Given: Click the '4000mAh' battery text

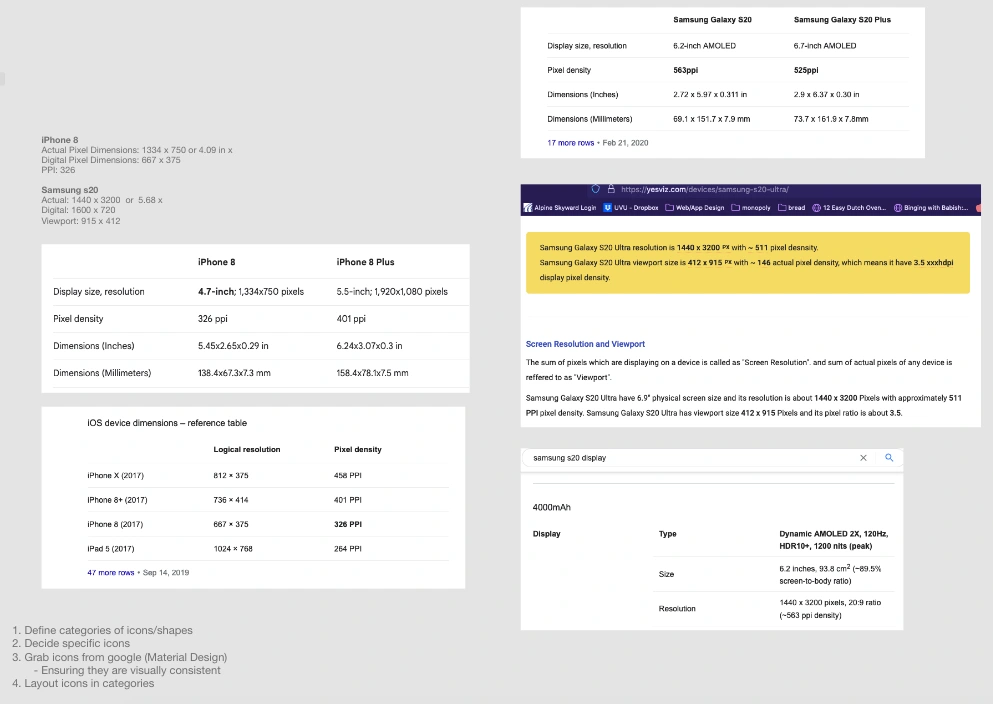Looking at the screenshot, I should click(552, 507).
